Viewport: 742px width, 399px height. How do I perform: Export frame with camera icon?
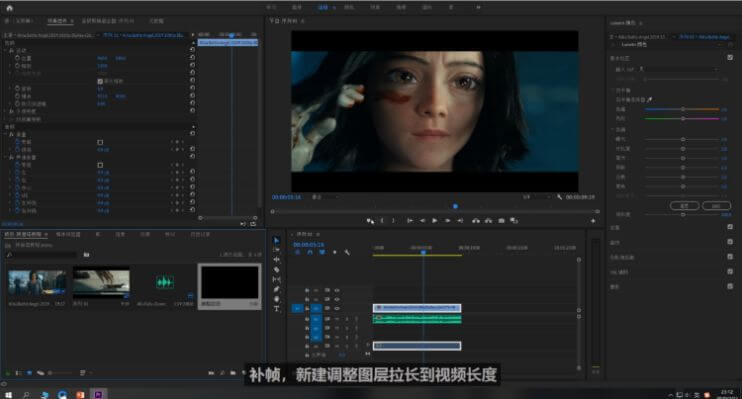click(501, 221)
